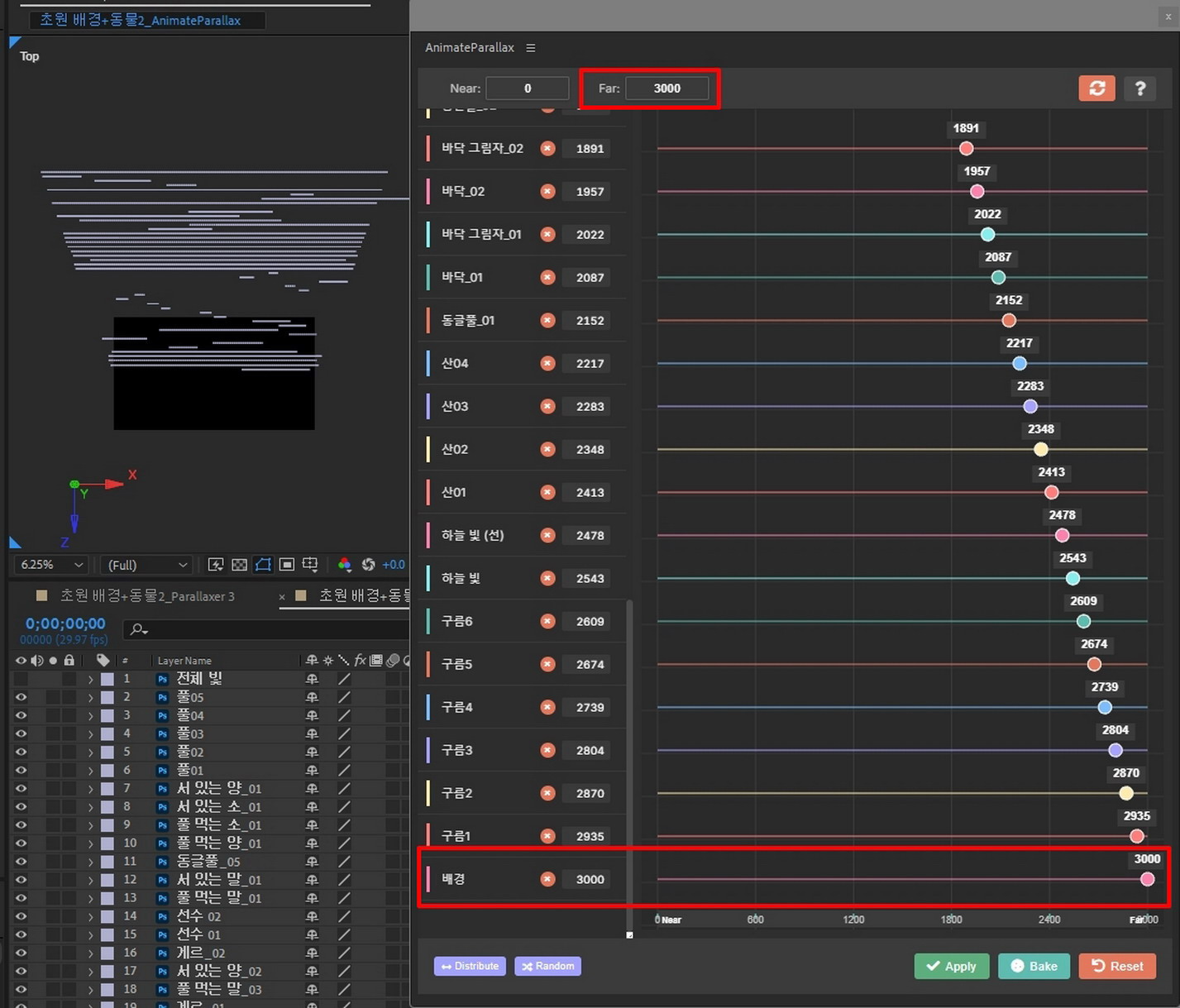Image resolution: width=1180 pixels, height=1008 pixels.
Task: Open the 6.25% magnification dropdown
Action: (x=51, y=565)
